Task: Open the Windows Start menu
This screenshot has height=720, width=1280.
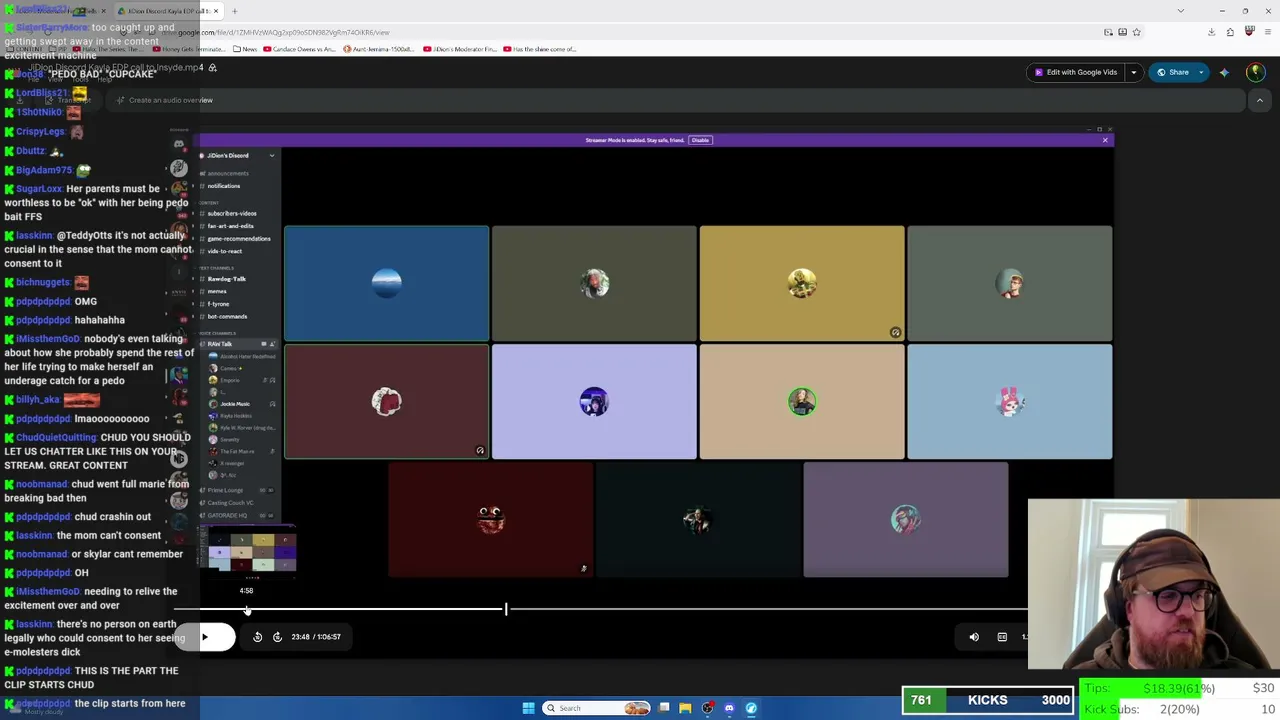Action: (528, 708)
